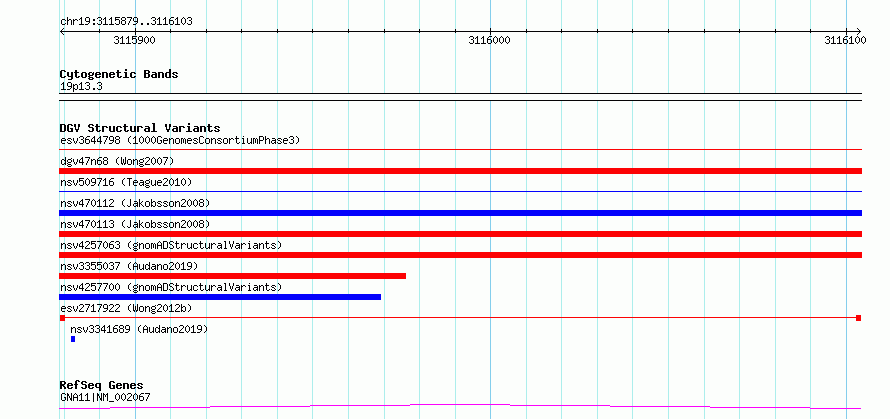Click the 19p13.3 band label
Screen dimensions: 890x419
(x=81, y=86)
